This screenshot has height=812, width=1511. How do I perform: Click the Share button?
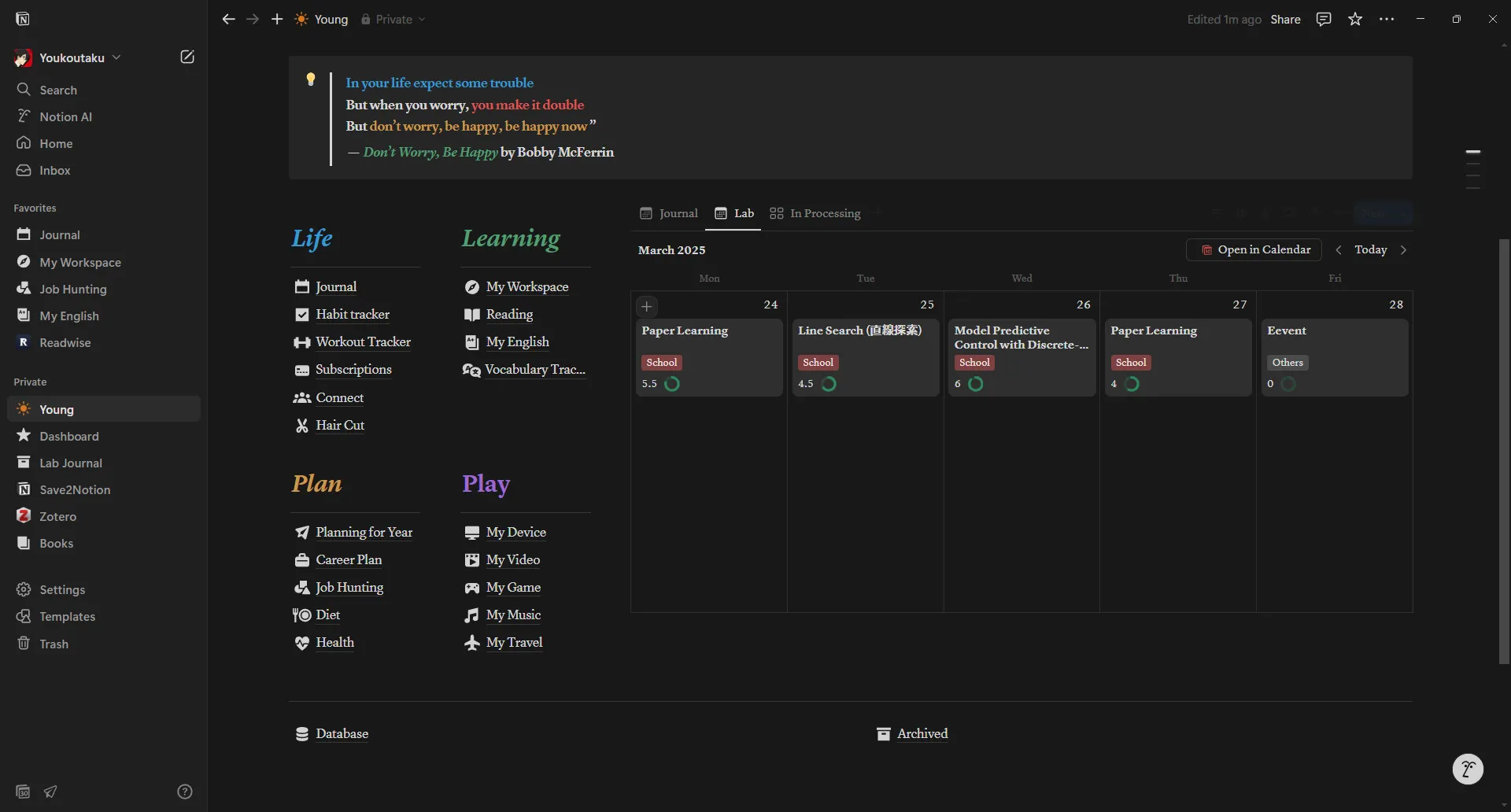tap(1285, 20)
